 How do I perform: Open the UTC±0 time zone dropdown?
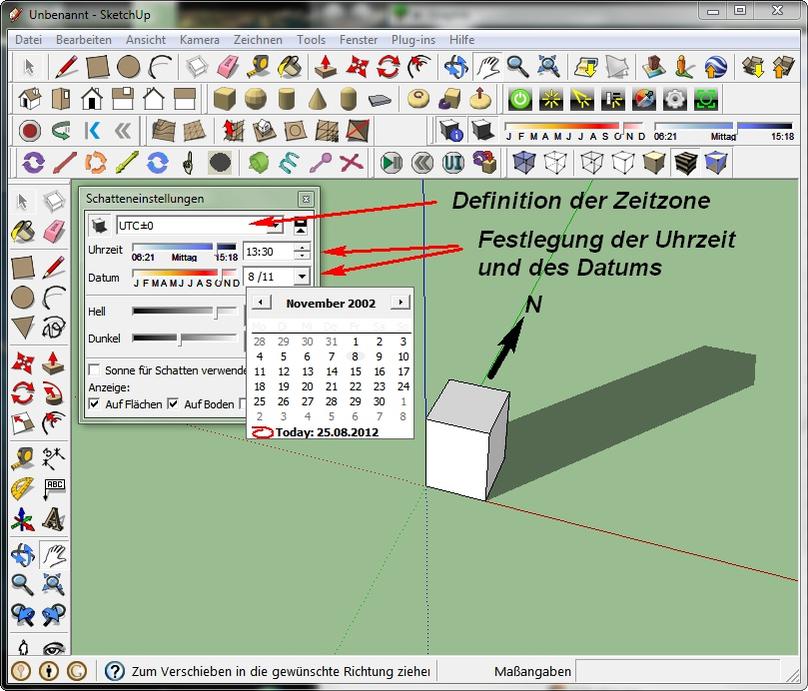click(276, 226)
